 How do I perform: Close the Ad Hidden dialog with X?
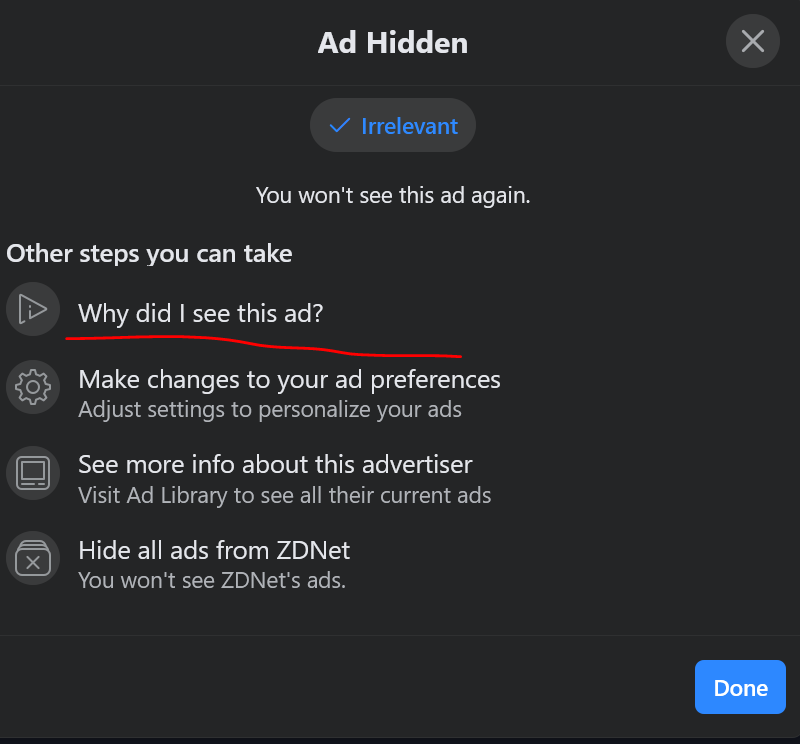tap(752, 41)
